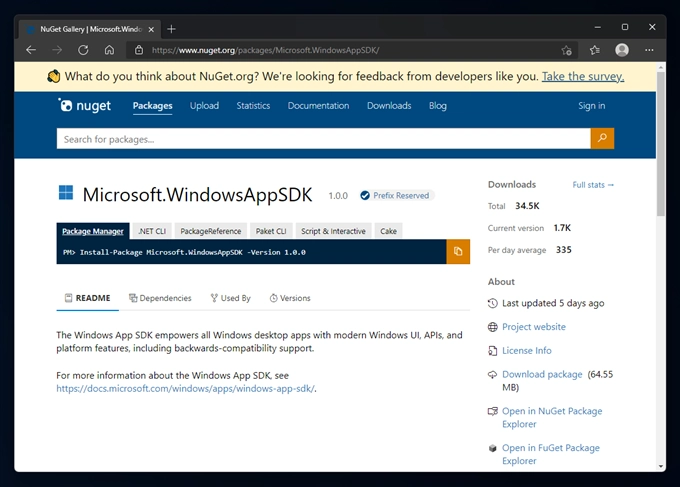680x487 pixels.
Task: Select the Paket CLI tab
Action: (x=271, y=231)
